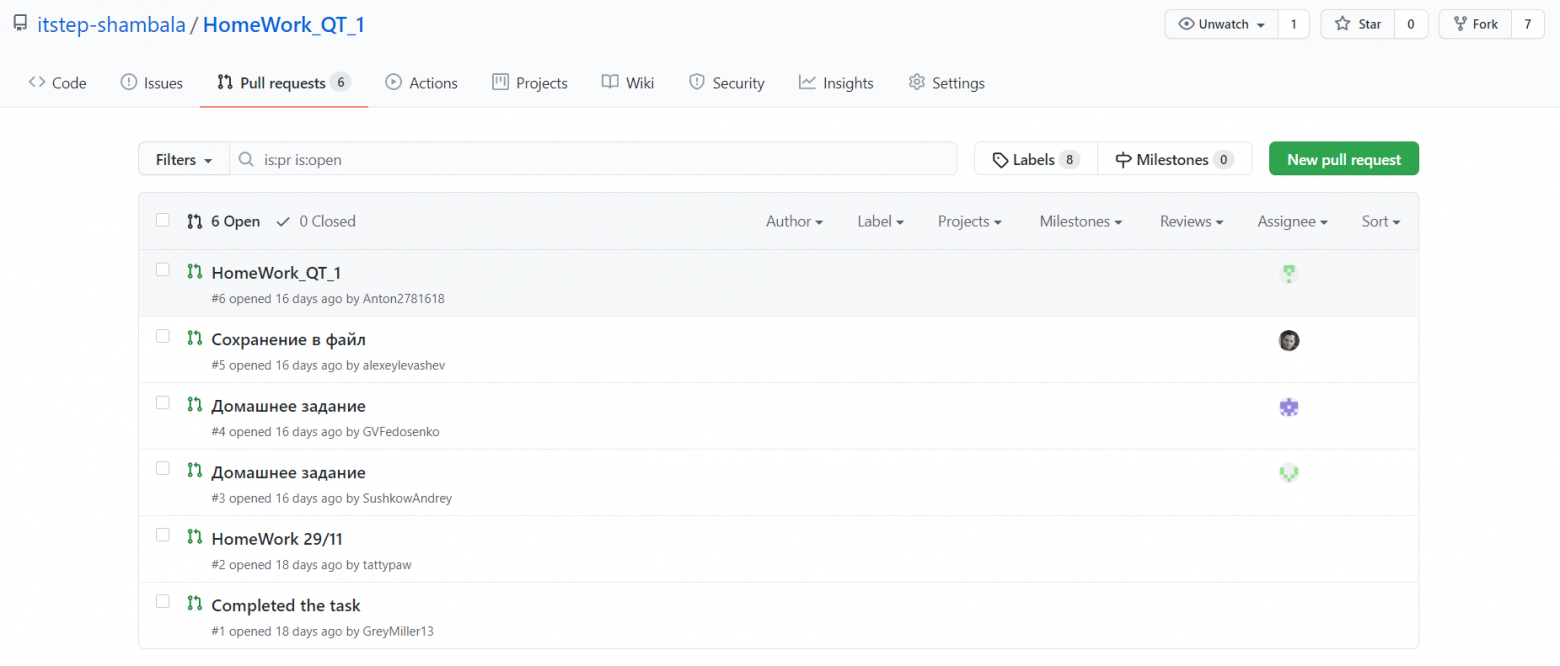The height and width of the screenshot is (666, 1560).
Task: Switch to the Code tab
Action: coord(58,83)
